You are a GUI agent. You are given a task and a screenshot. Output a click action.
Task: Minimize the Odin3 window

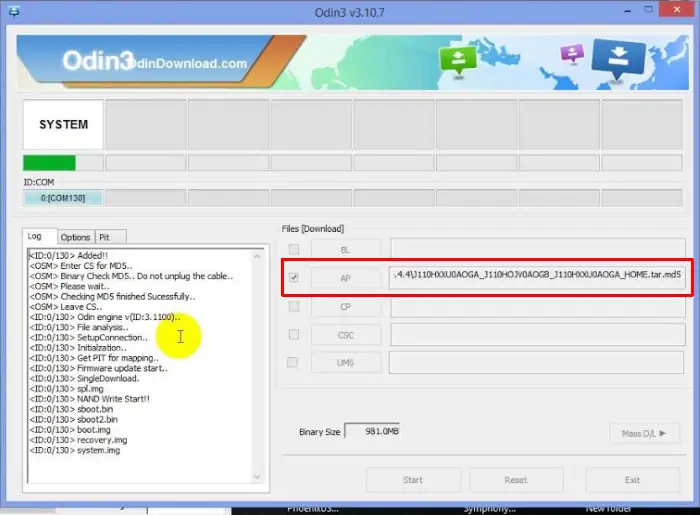coord(628,10)
